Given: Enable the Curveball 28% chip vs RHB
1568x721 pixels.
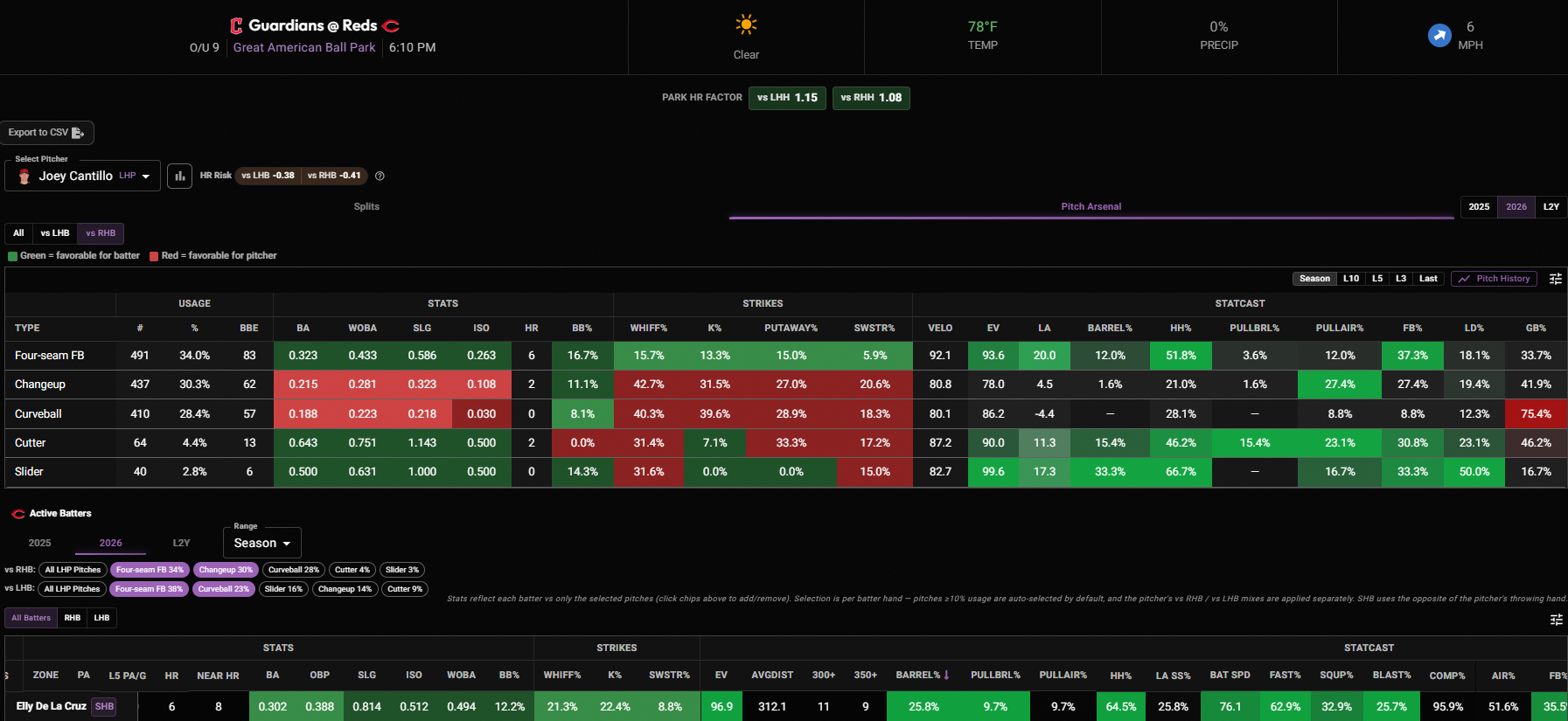Looking at the screenshot, I should point(294,570).
